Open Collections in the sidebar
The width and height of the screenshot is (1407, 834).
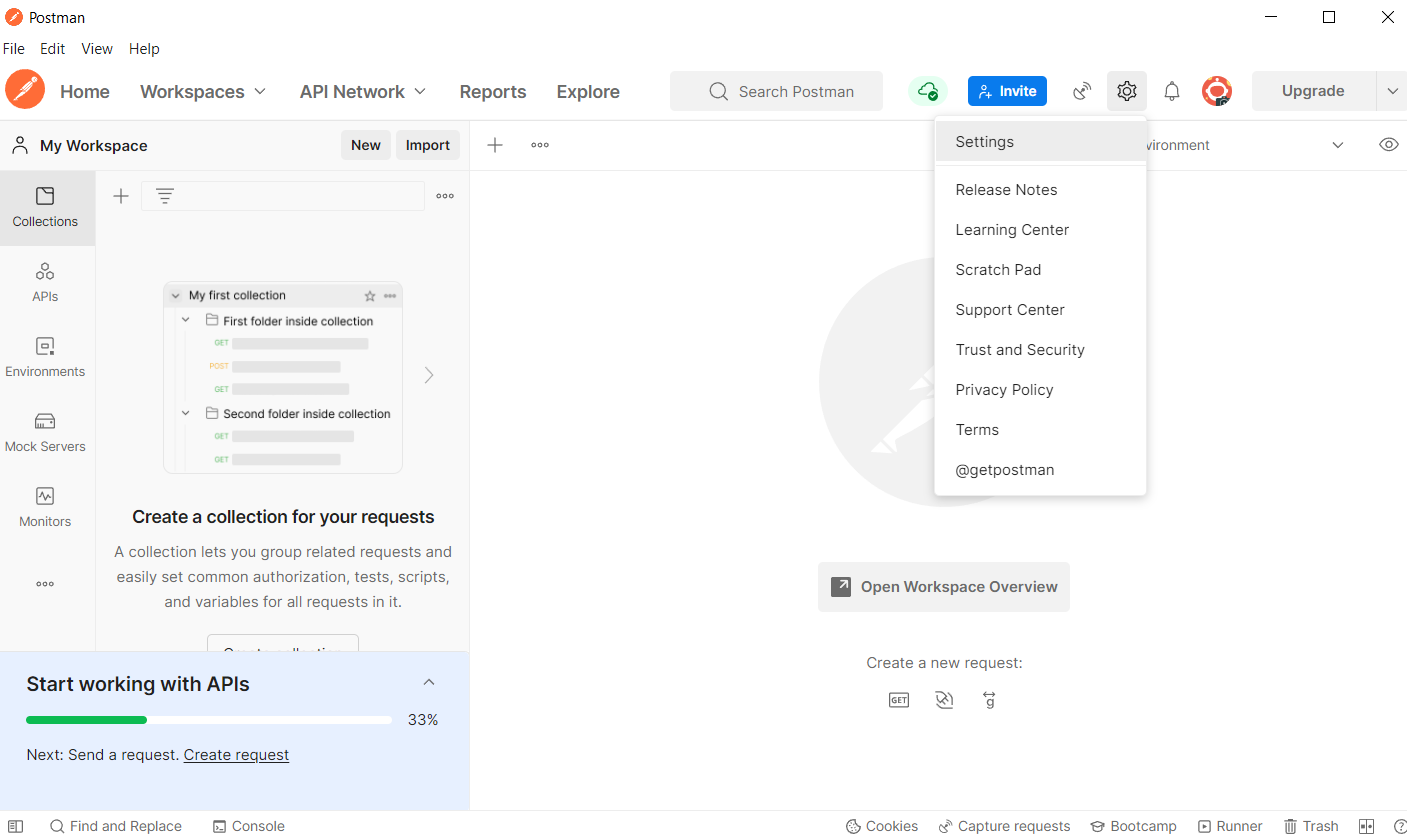[45, 207]
